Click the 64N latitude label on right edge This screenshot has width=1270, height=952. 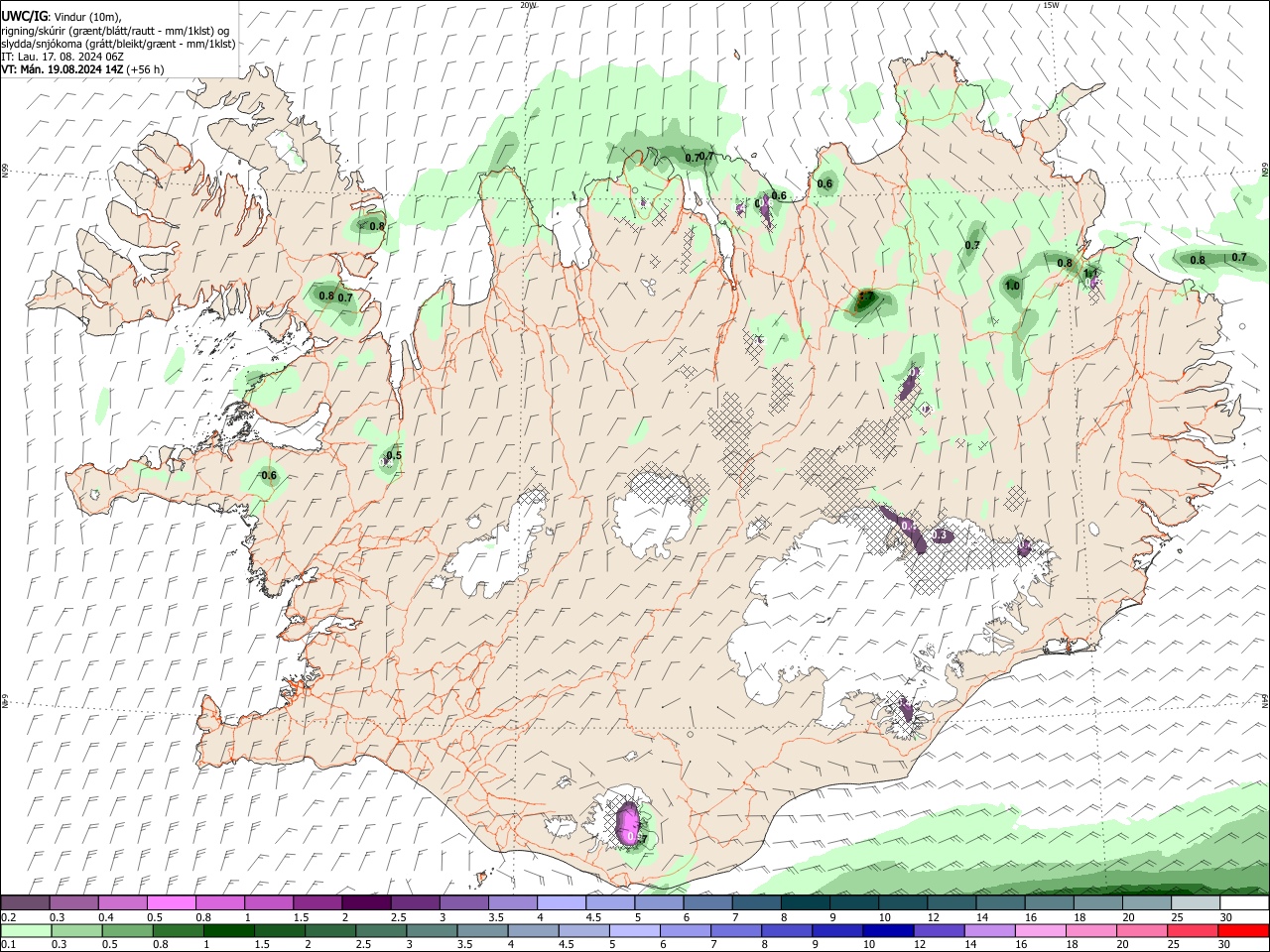(1265, 701)
